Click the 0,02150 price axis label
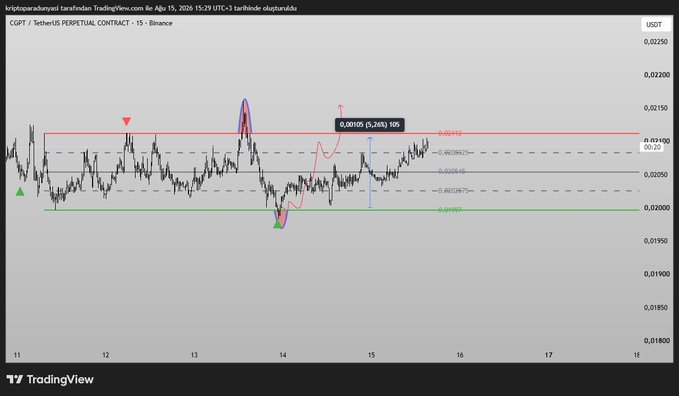 (x=656, y=108)
